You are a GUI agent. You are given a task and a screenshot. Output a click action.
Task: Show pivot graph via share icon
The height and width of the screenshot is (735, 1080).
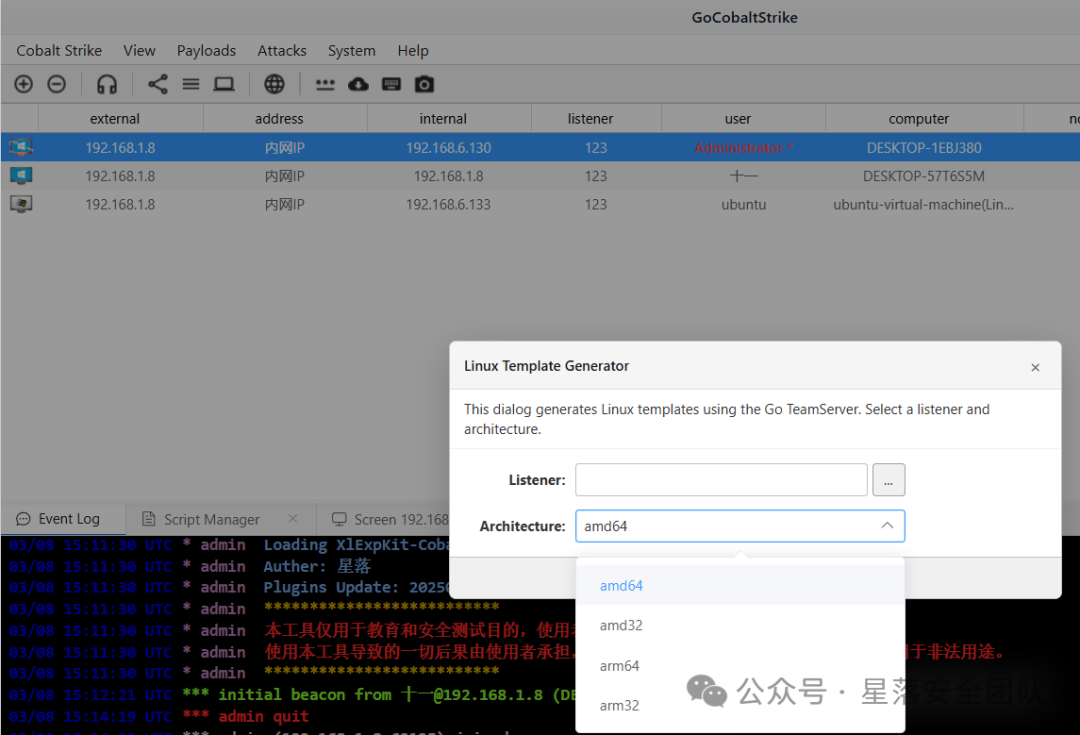tap(158, 84)
